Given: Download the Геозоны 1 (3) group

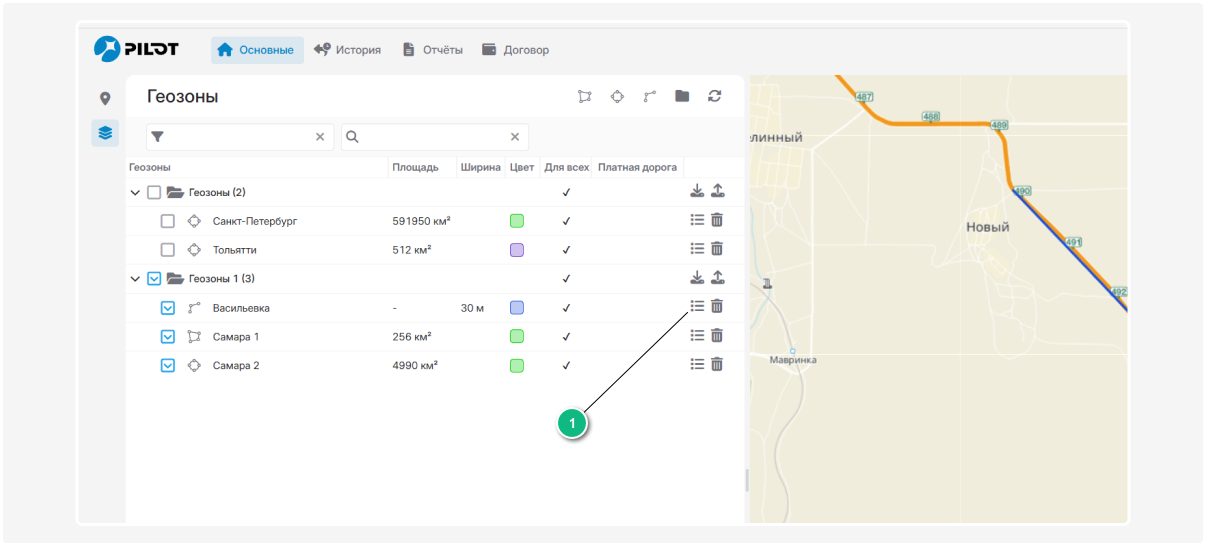Looking at the screenshot, I should [x=697, y=277].
